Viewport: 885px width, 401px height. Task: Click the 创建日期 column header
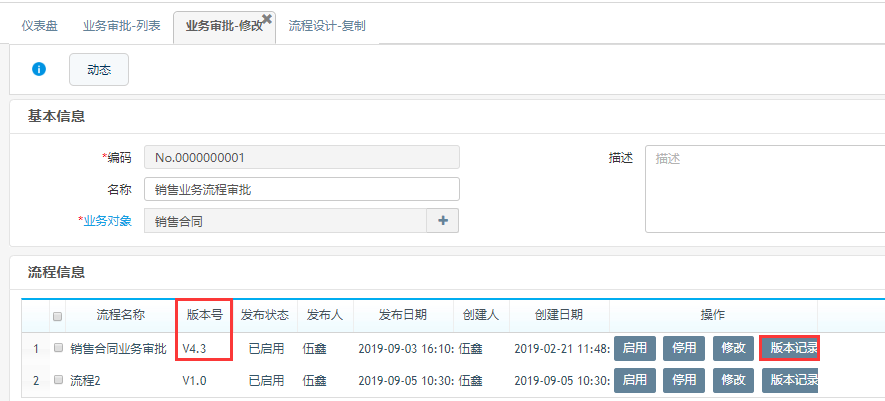coord(559,315)
